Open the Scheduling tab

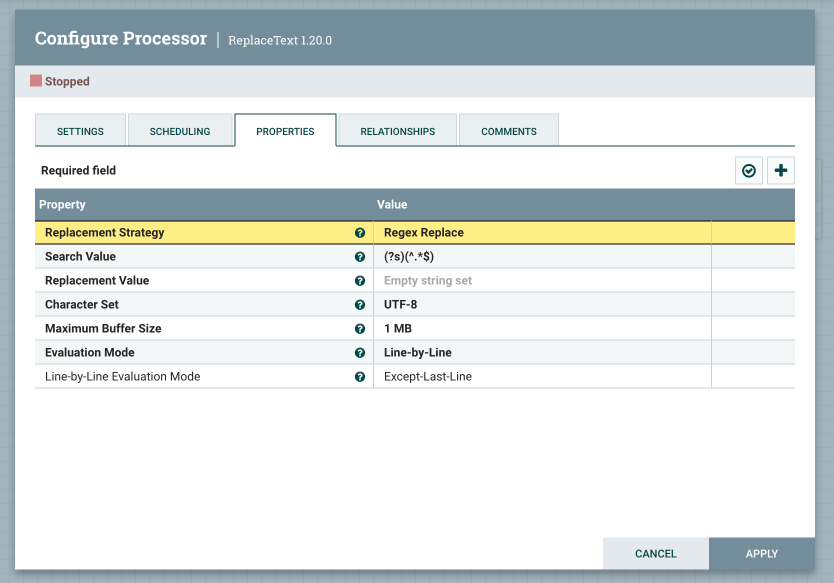click(180, 131)
